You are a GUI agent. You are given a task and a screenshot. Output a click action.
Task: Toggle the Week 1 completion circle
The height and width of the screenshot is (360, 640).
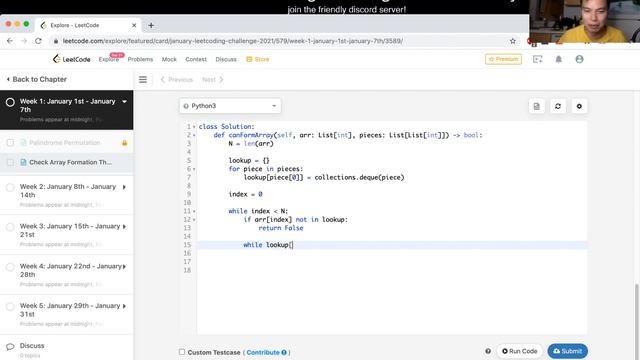pyautogui.click(x=10, y=102)
